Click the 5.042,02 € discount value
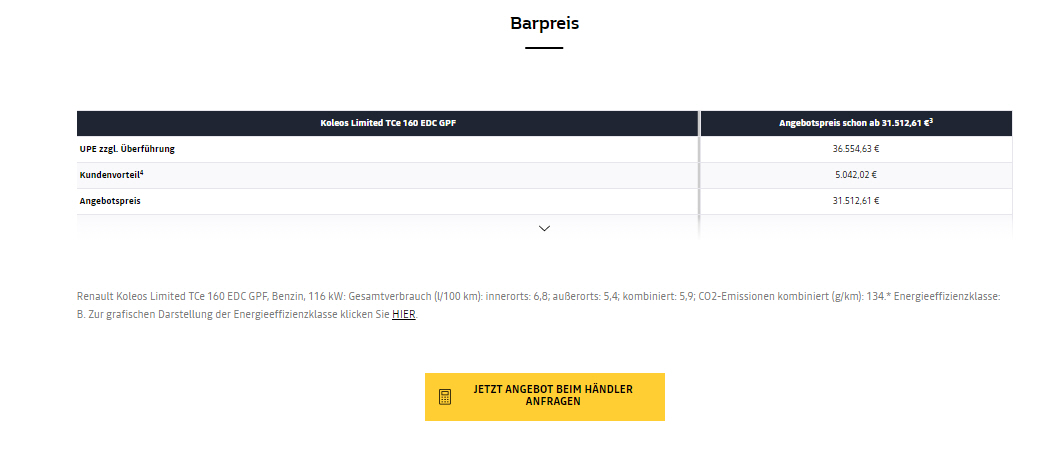 point(855,175)
